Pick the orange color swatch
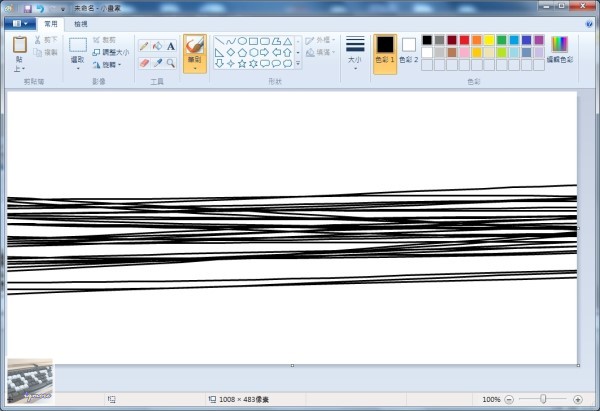600x411 pixels. pos(477,40)
